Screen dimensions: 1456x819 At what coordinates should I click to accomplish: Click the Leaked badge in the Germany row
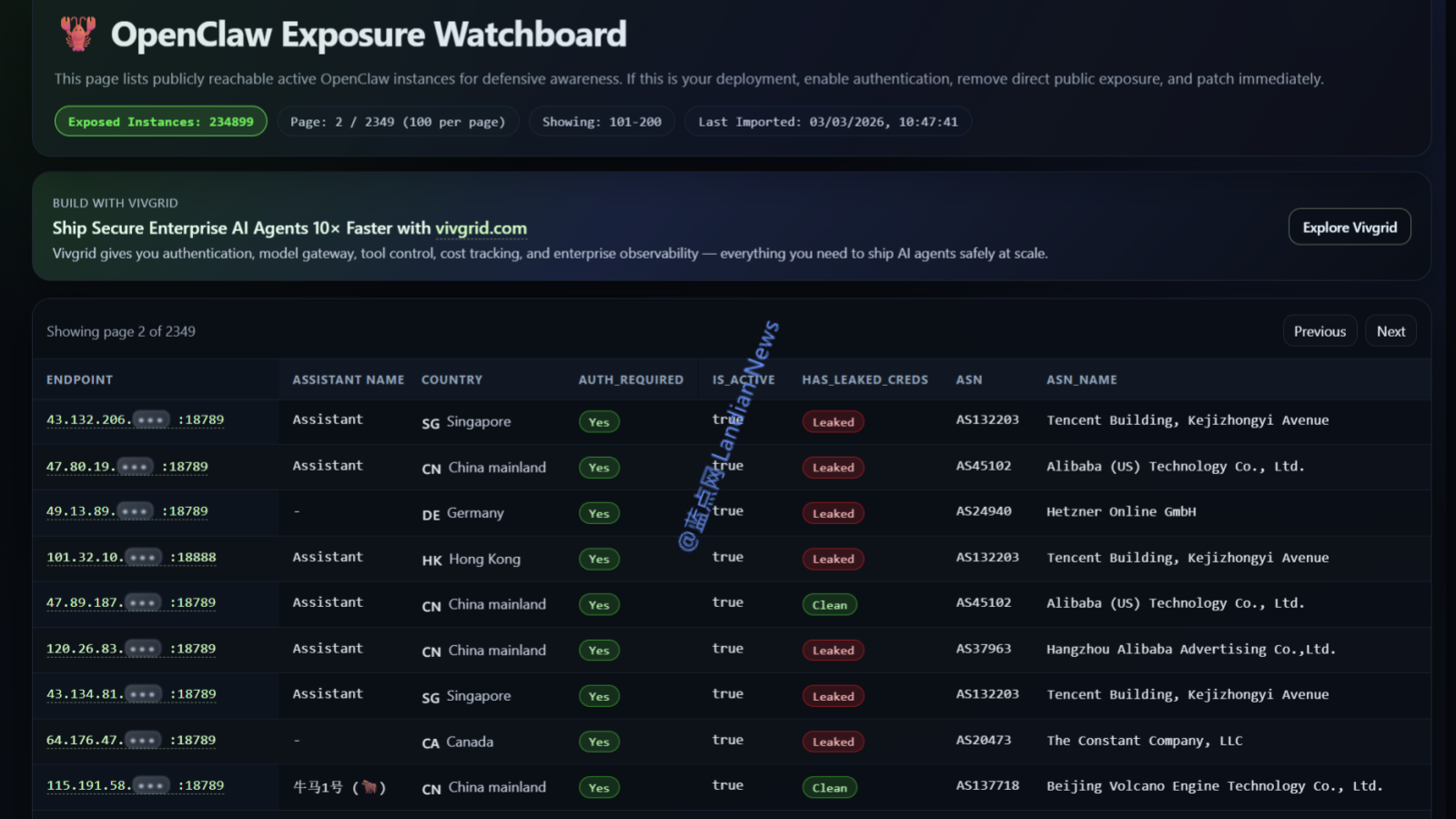point(833,514)
